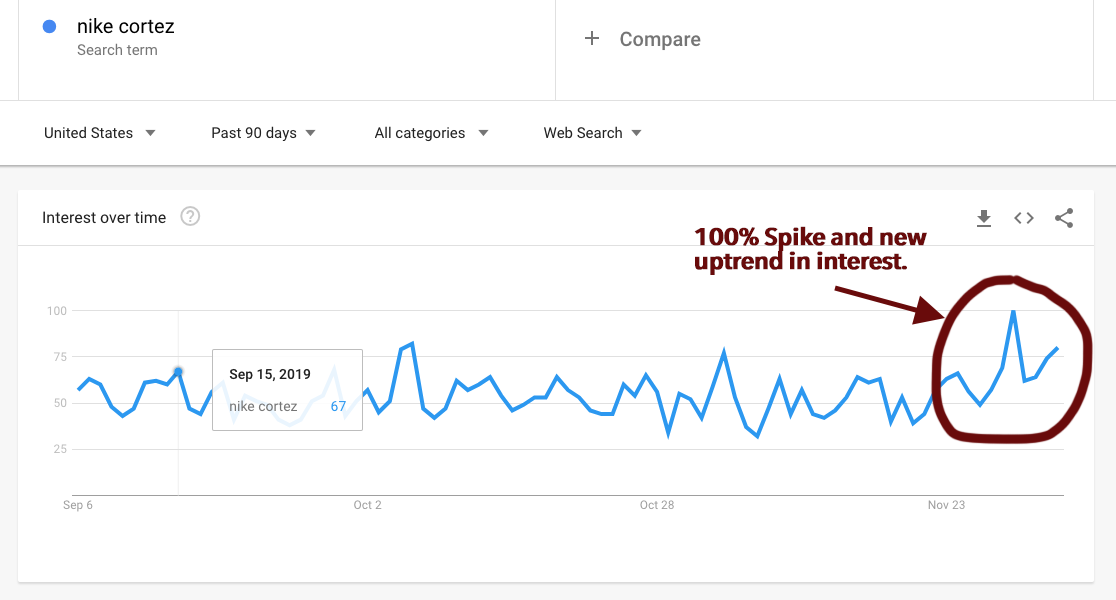Click the Nov 23 axis label
The image size is (1116, 600).
[946, 505]
